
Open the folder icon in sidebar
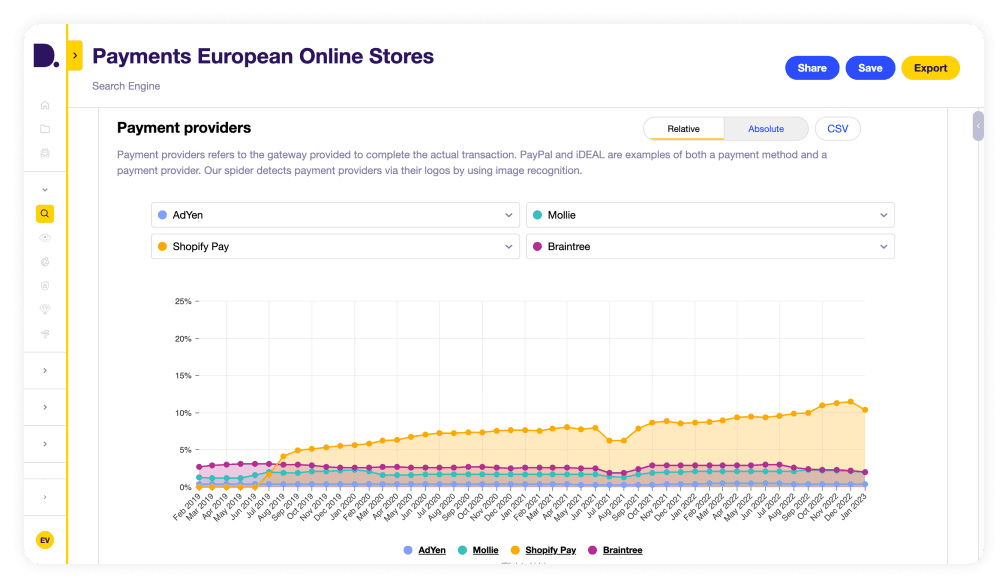click(45, 129)
